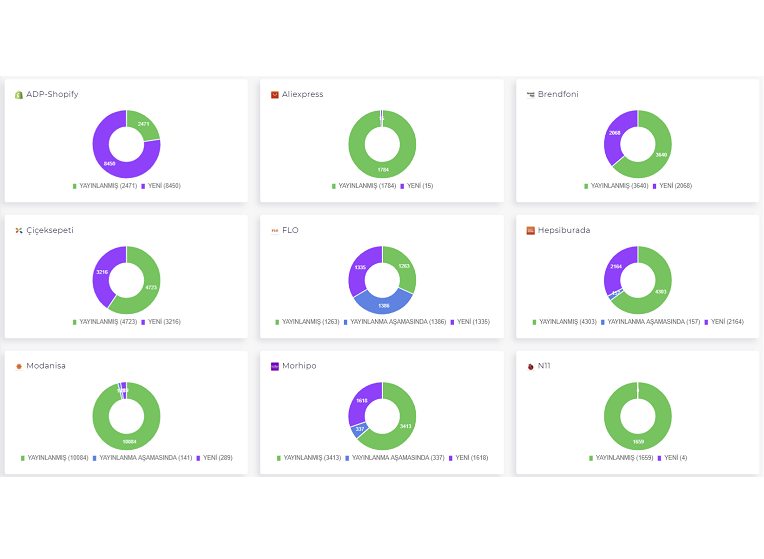Toggle YENİ (8450) legend in ADP-Shopify
The width and height of the screenshot is (764, 559).
tap(161, 186)
